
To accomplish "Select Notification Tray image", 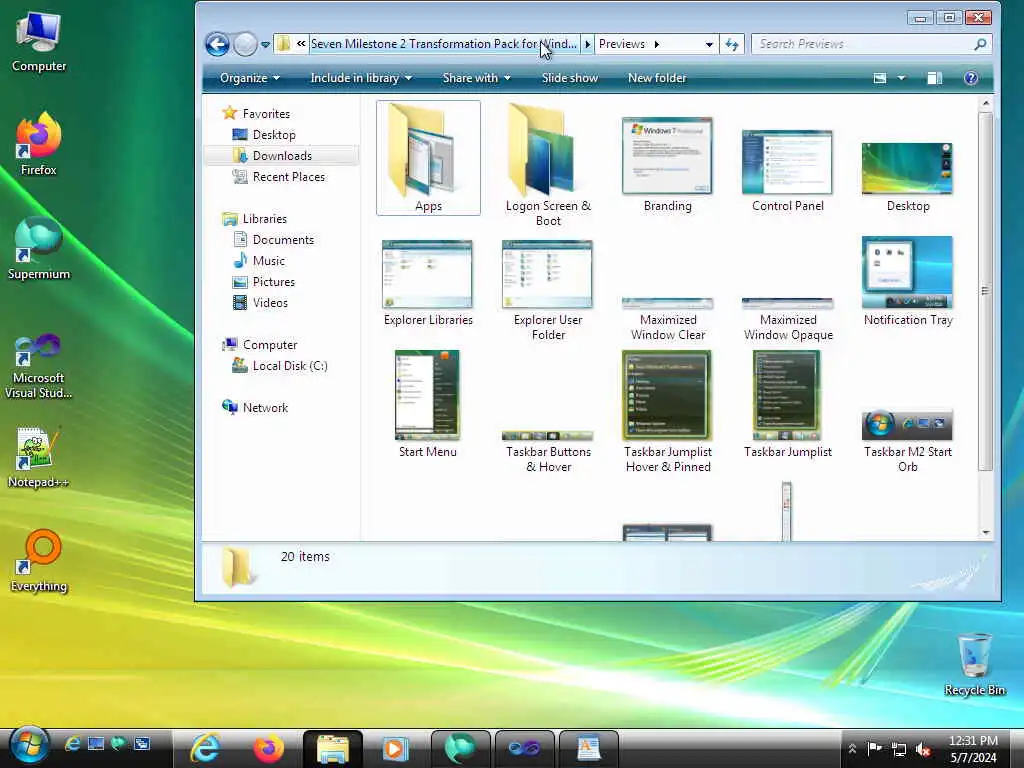I will coord(908,281).
